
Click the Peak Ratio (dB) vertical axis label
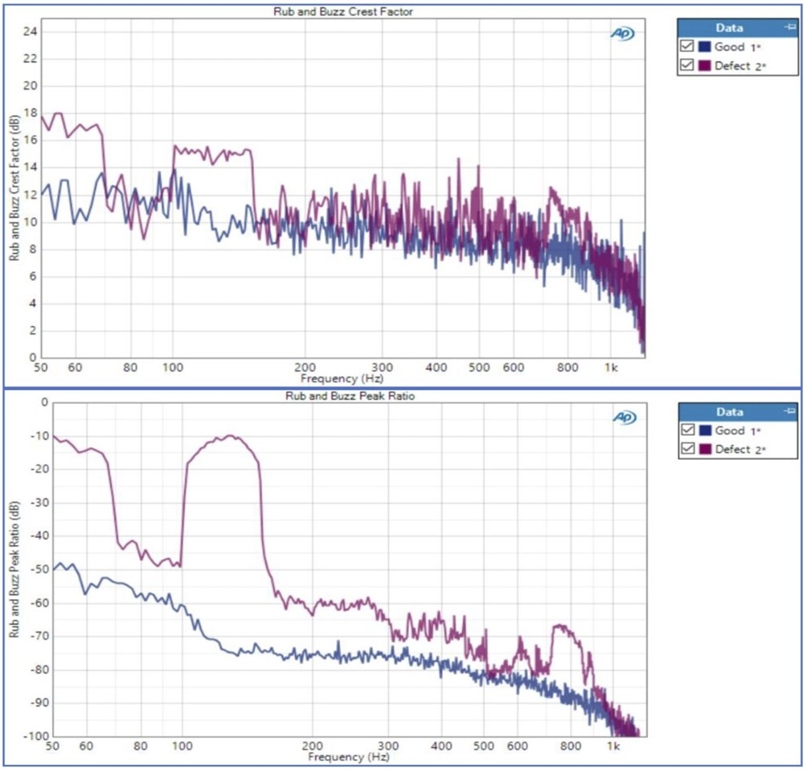pos(14,569)
